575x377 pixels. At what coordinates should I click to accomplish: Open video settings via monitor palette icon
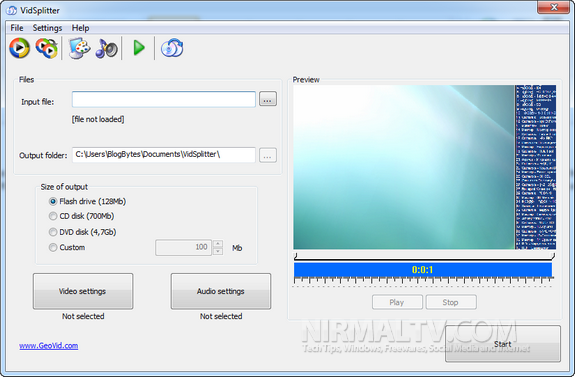point(79,48)
